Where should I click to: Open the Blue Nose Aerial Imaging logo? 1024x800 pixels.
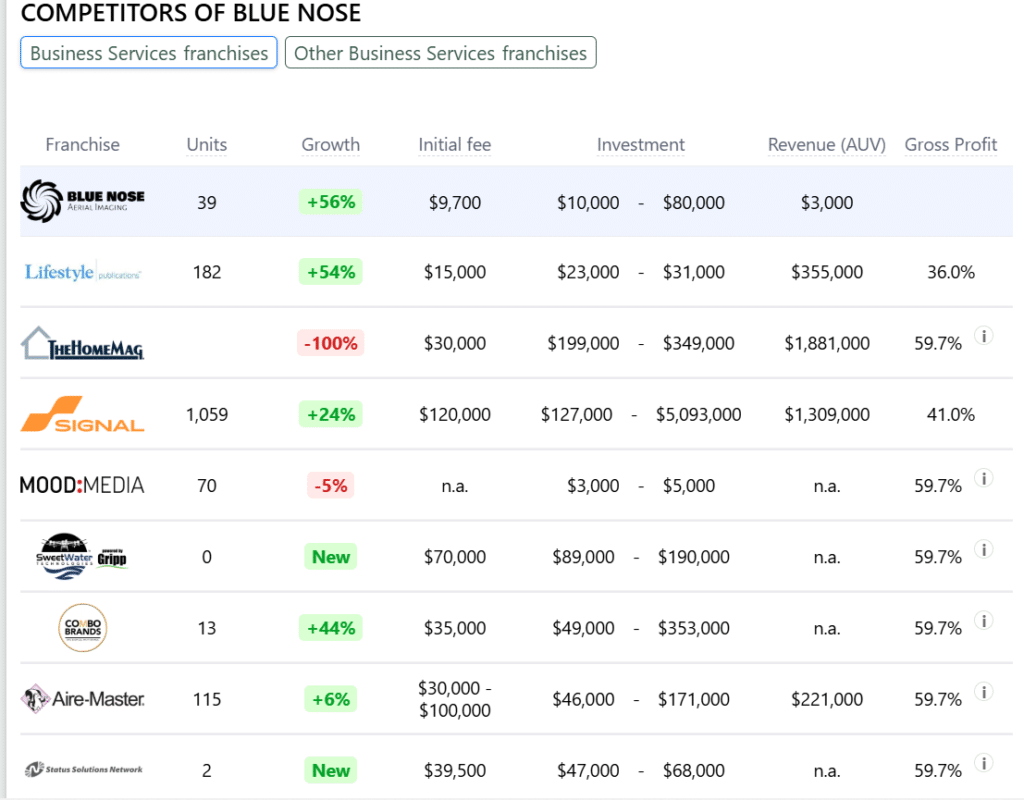coord(83,201)
